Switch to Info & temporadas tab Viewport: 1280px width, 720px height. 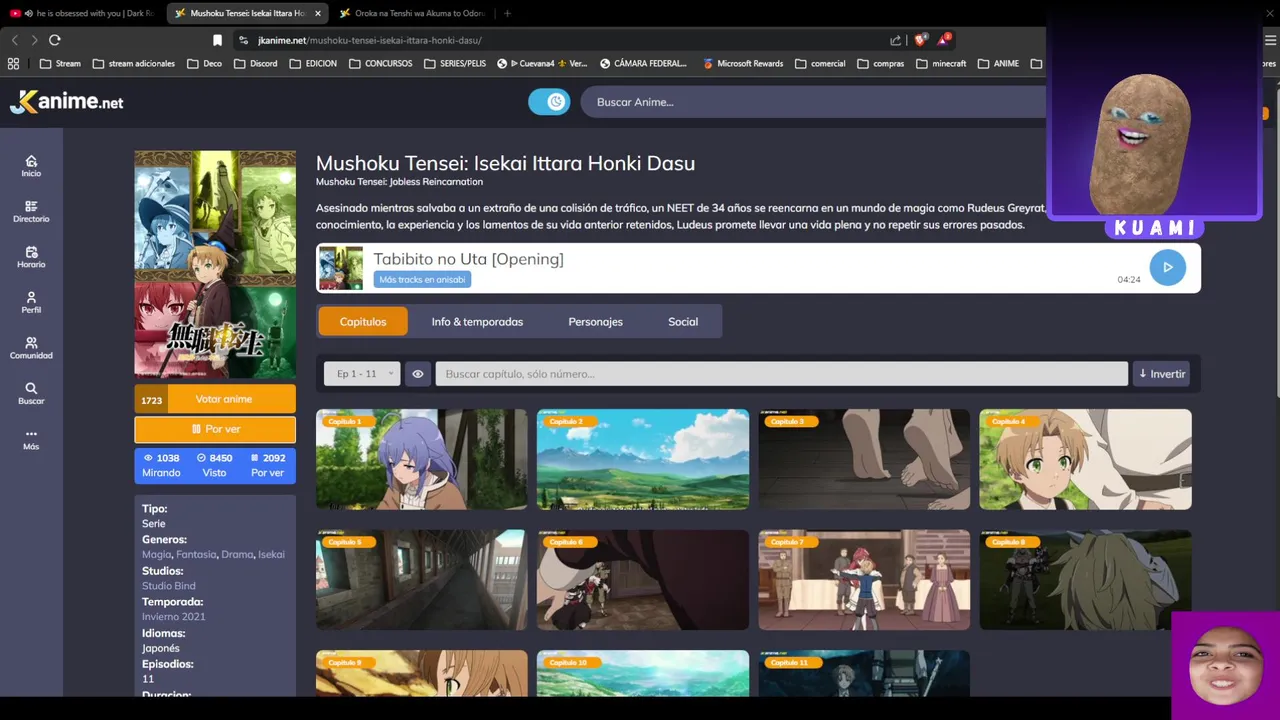coord(477,322)
